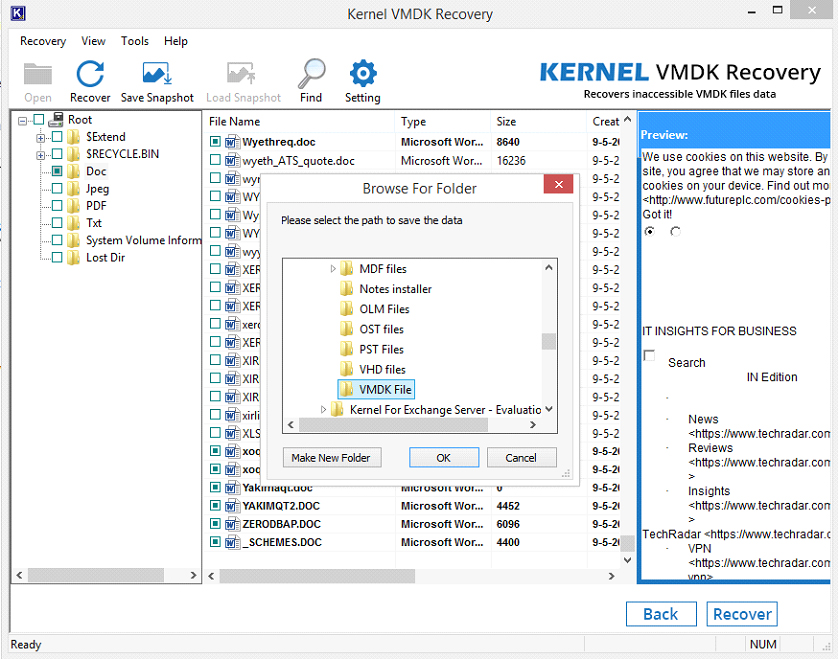The image size is (838, 659).
Task: Click Word icon of Wyethreq.doc
Action: coord(232,142)
